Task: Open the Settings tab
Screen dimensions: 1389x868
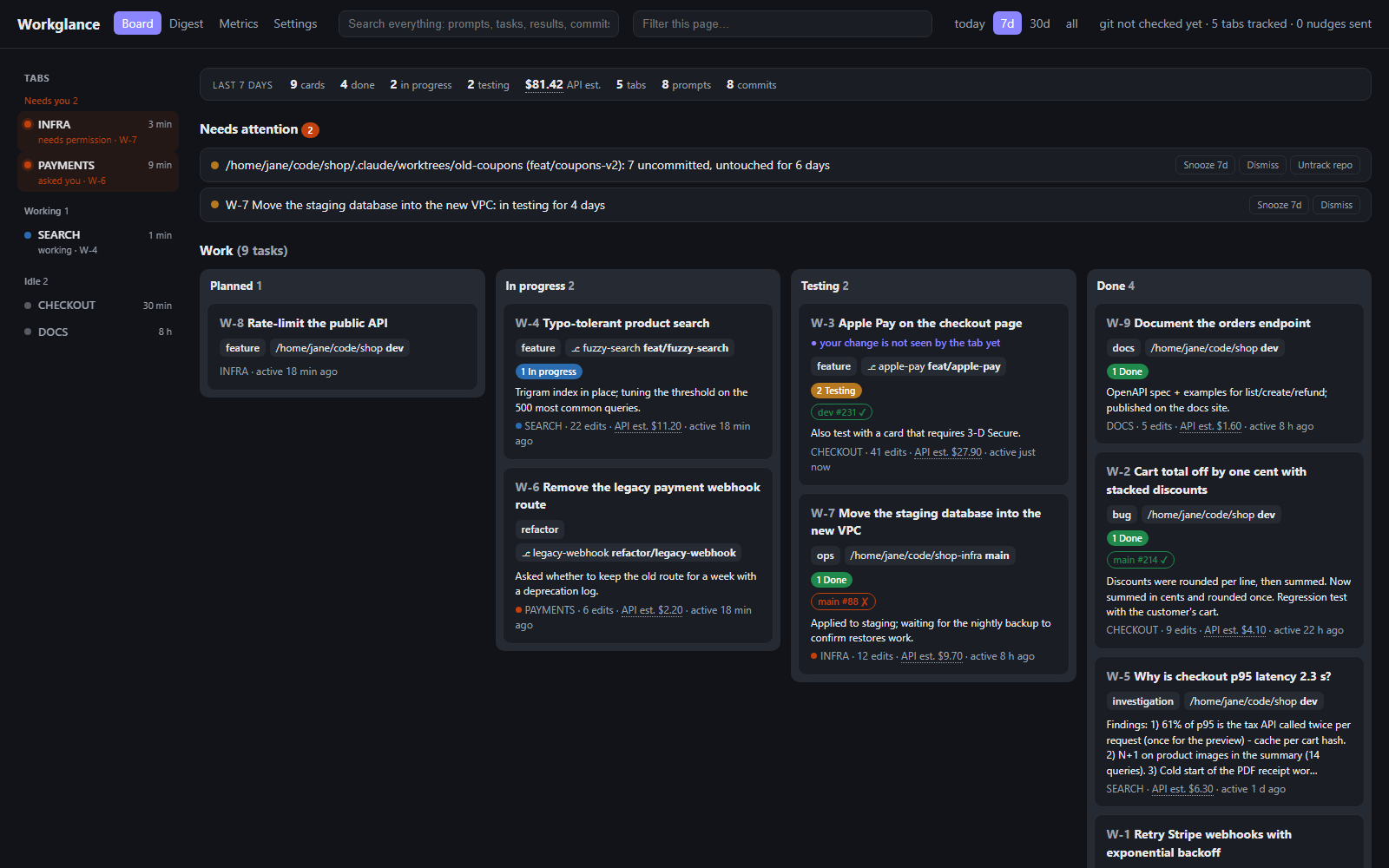Action: [x=295, y=23]
